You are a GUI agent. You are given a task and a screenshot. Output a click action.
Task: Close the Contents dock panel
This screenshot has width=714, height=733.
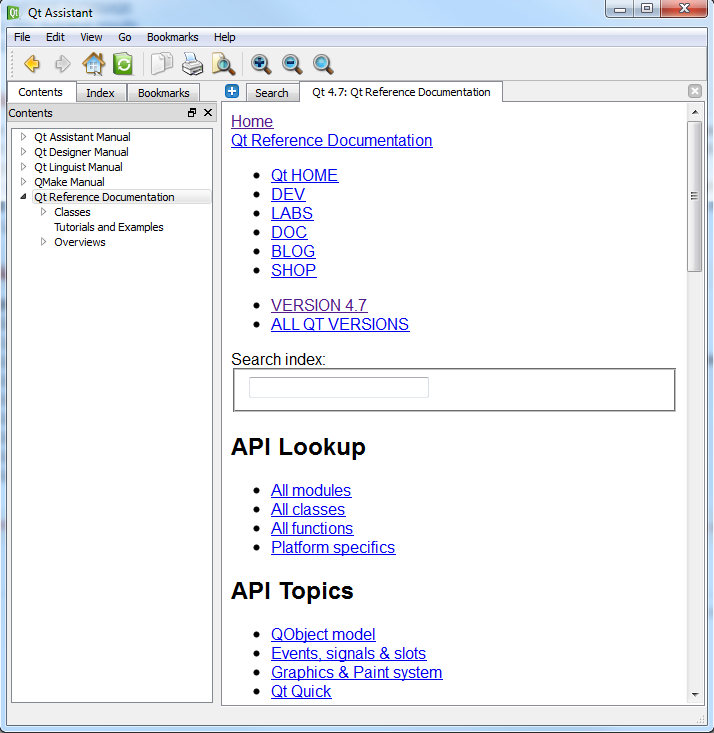point(208,113)
